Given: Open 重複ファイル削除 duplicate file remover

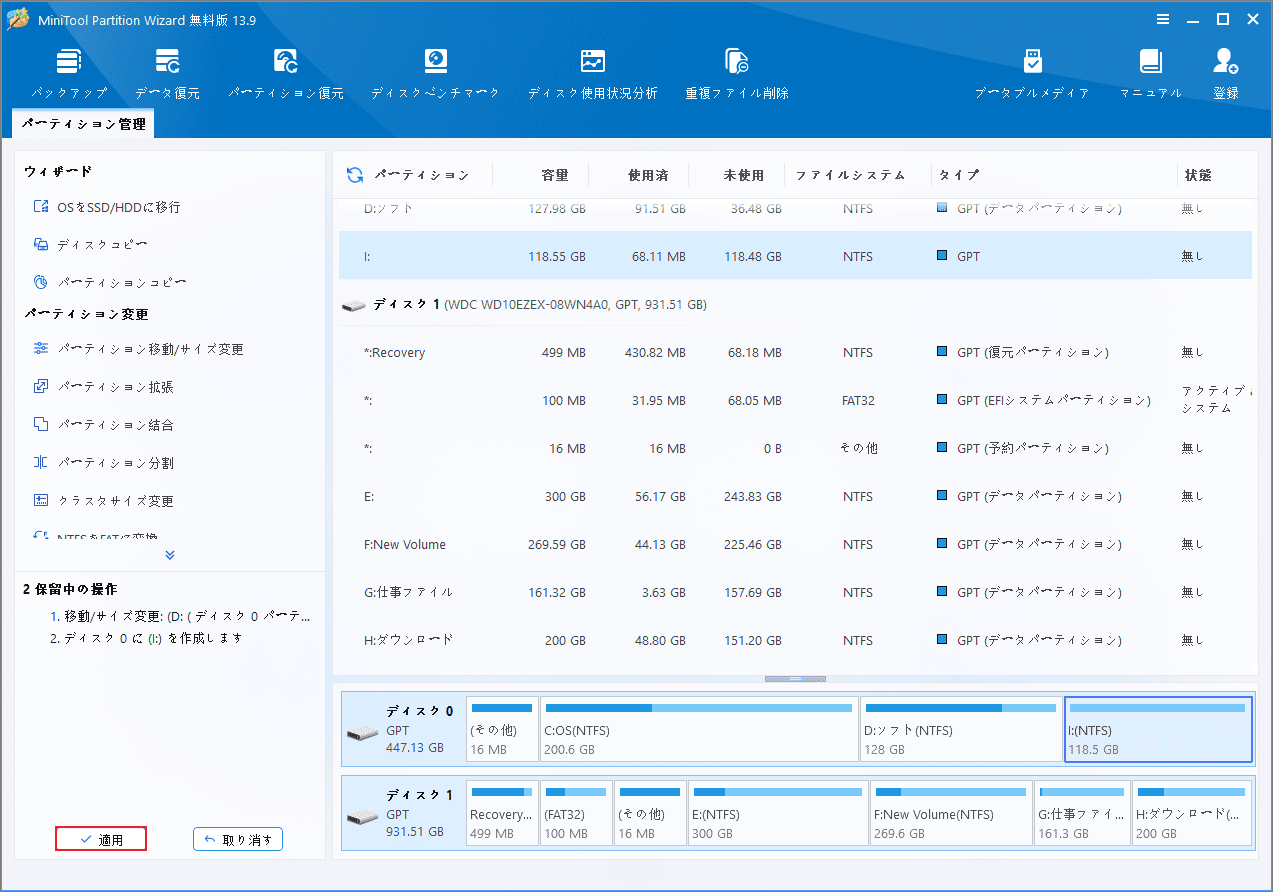Looking at the screenshot, I should (737, 73).
